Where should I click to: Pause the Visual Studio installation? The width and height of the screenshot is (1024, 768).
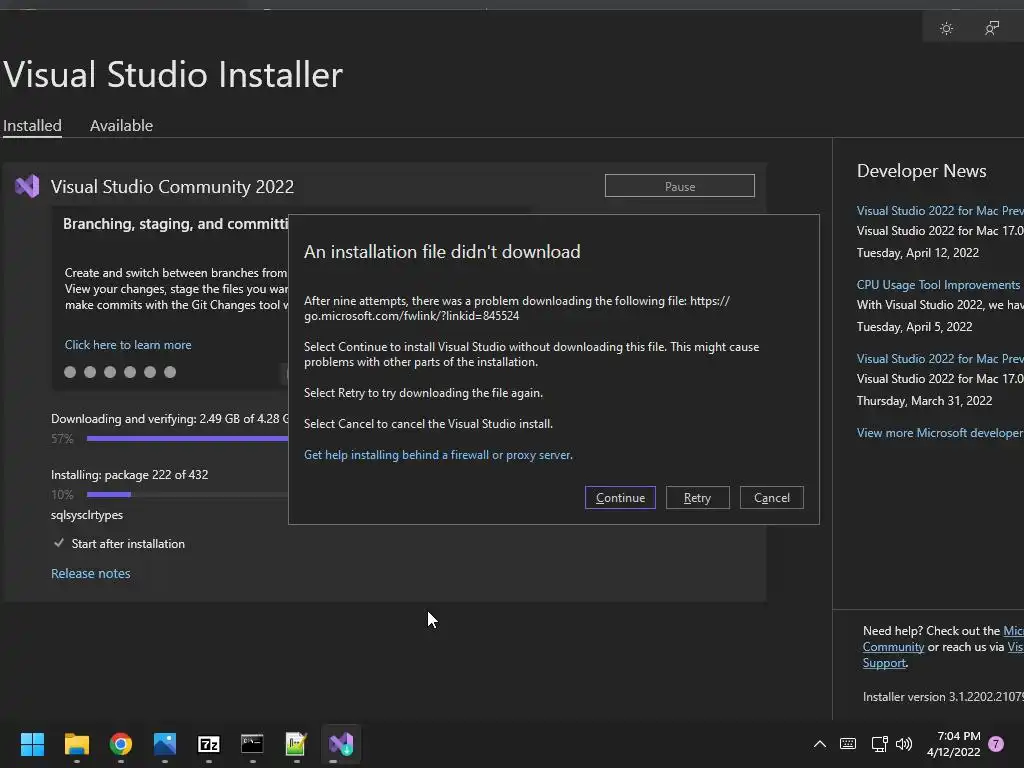point(679,186)
